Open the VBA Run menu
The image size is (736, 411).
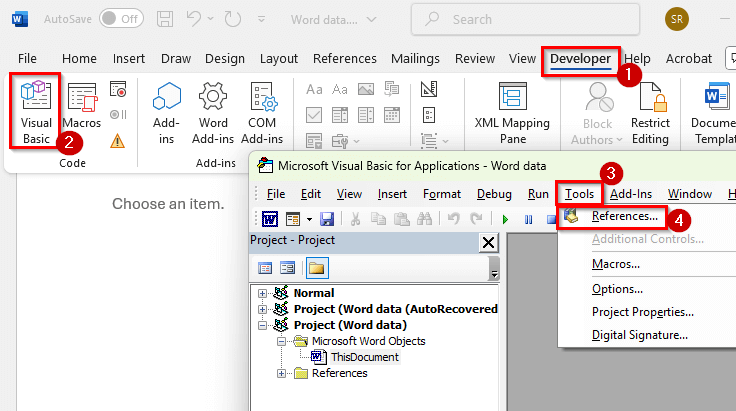[x=538, y=194]
